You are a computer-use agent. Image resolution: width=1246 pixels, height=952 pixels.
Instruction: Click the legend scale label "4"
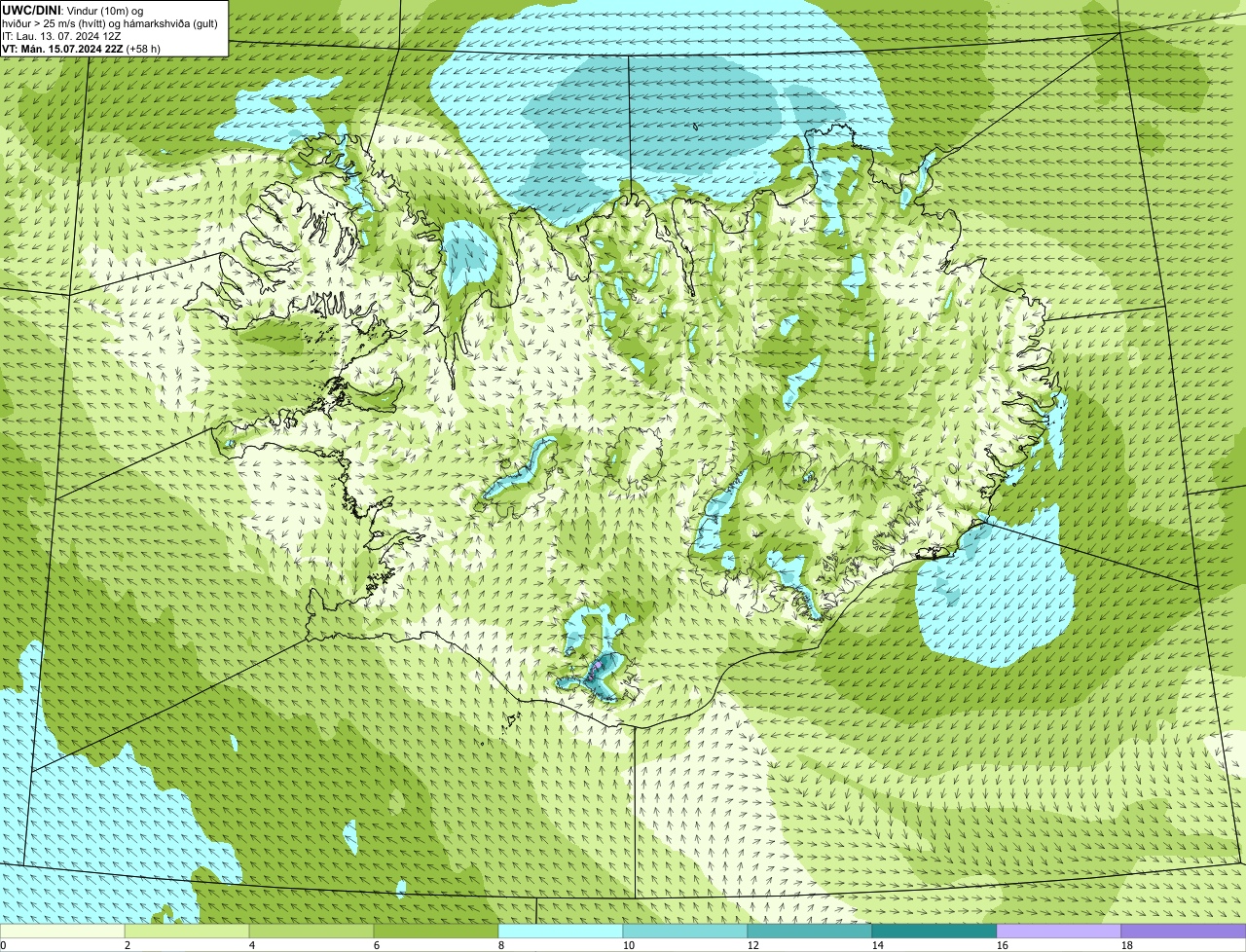251,945
